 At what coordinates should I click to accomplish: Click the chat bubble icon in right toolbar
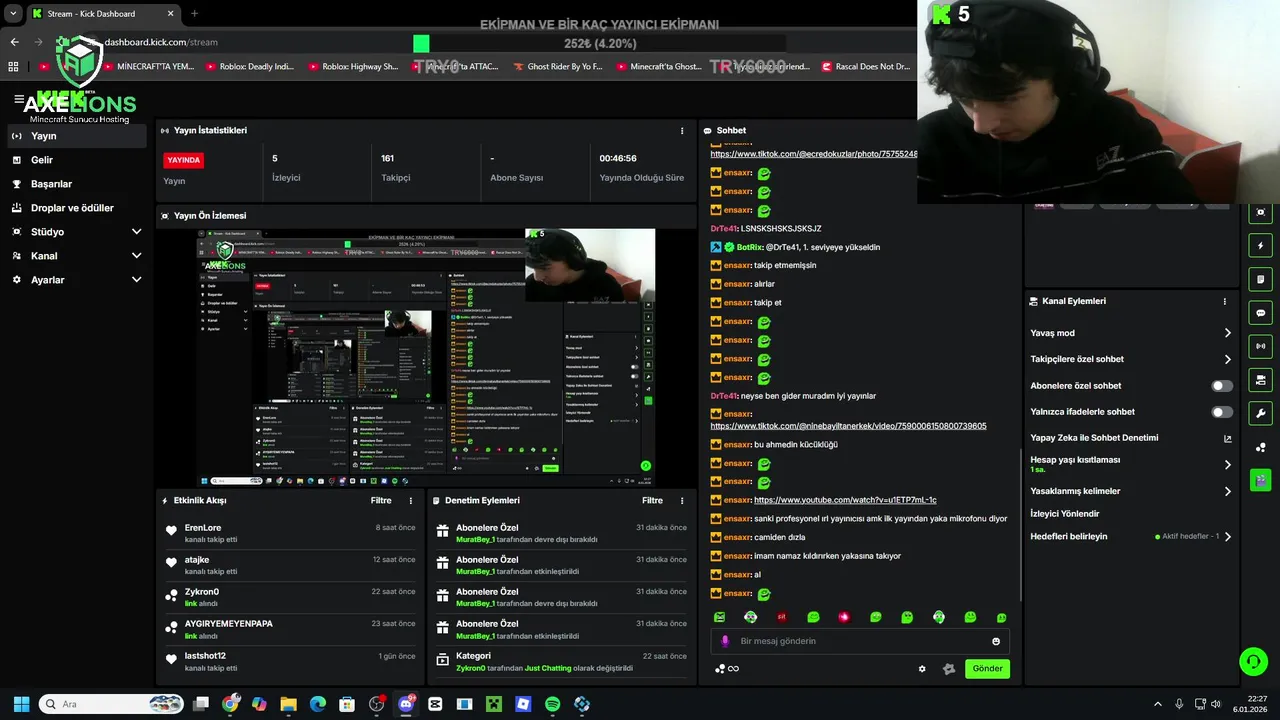[1260, 313]
